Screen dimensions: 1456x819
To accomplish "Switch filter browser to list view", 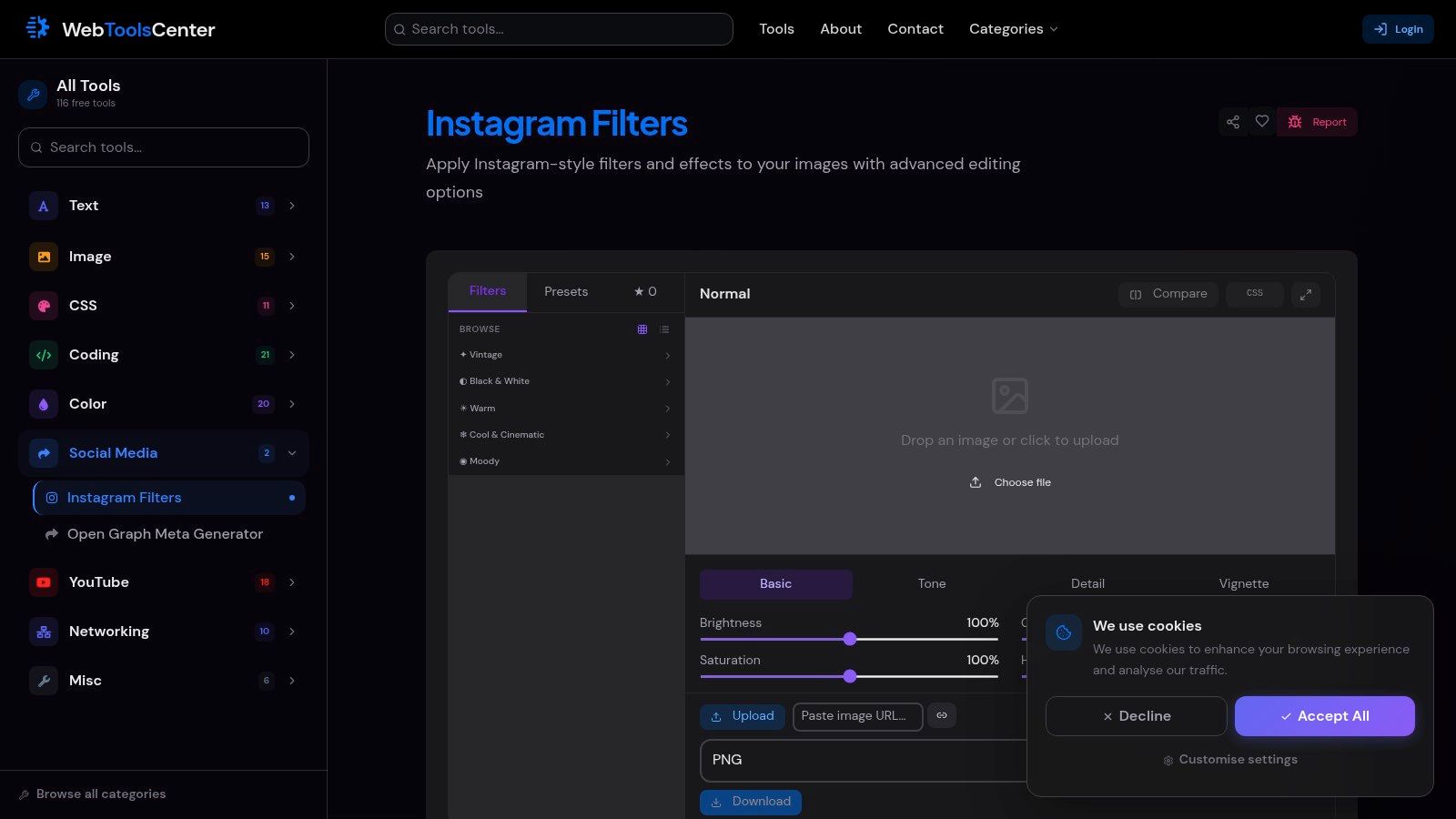I will [x=664, y=329].
